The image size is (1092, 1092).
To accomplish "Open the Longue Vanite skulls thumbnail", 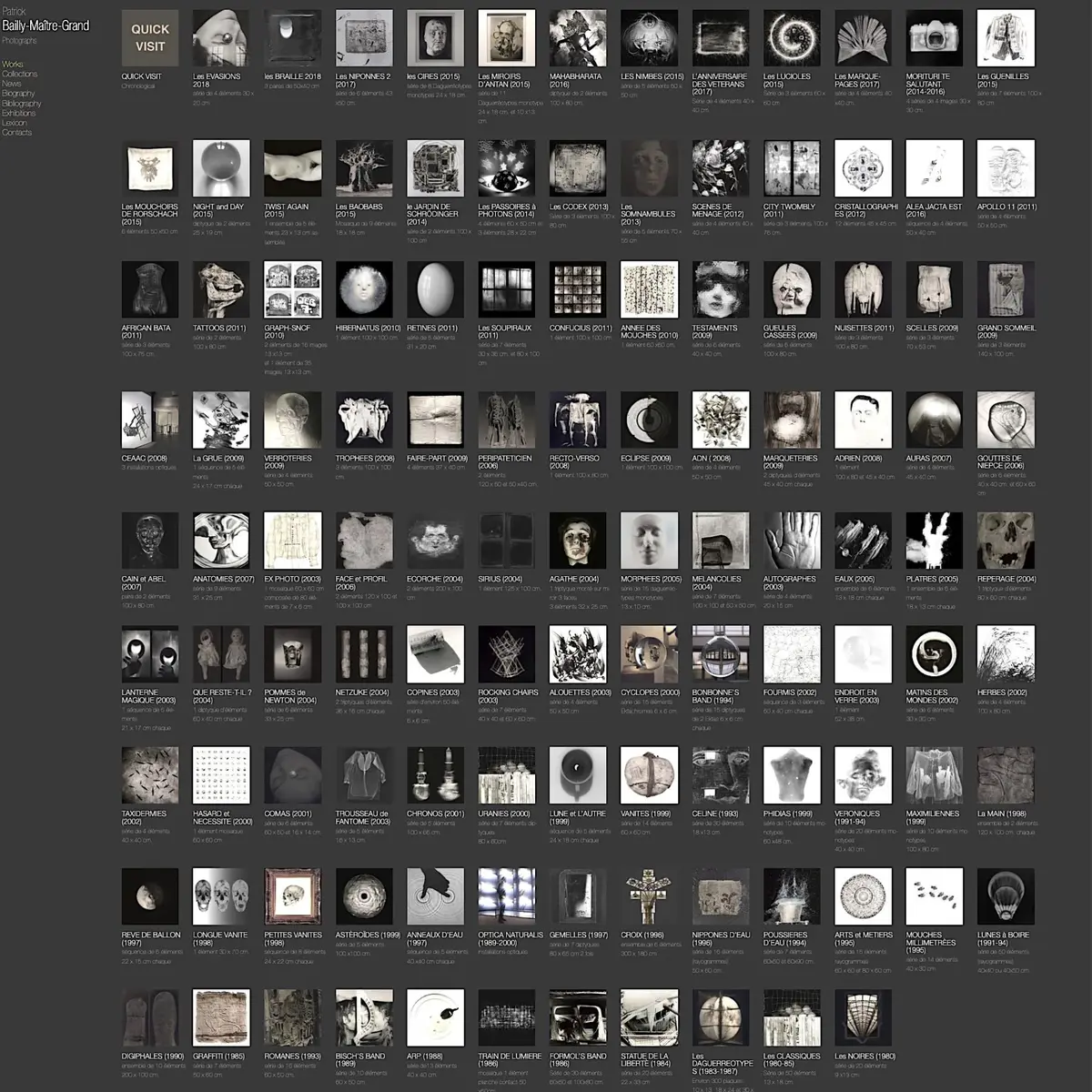I will (221, 896).
